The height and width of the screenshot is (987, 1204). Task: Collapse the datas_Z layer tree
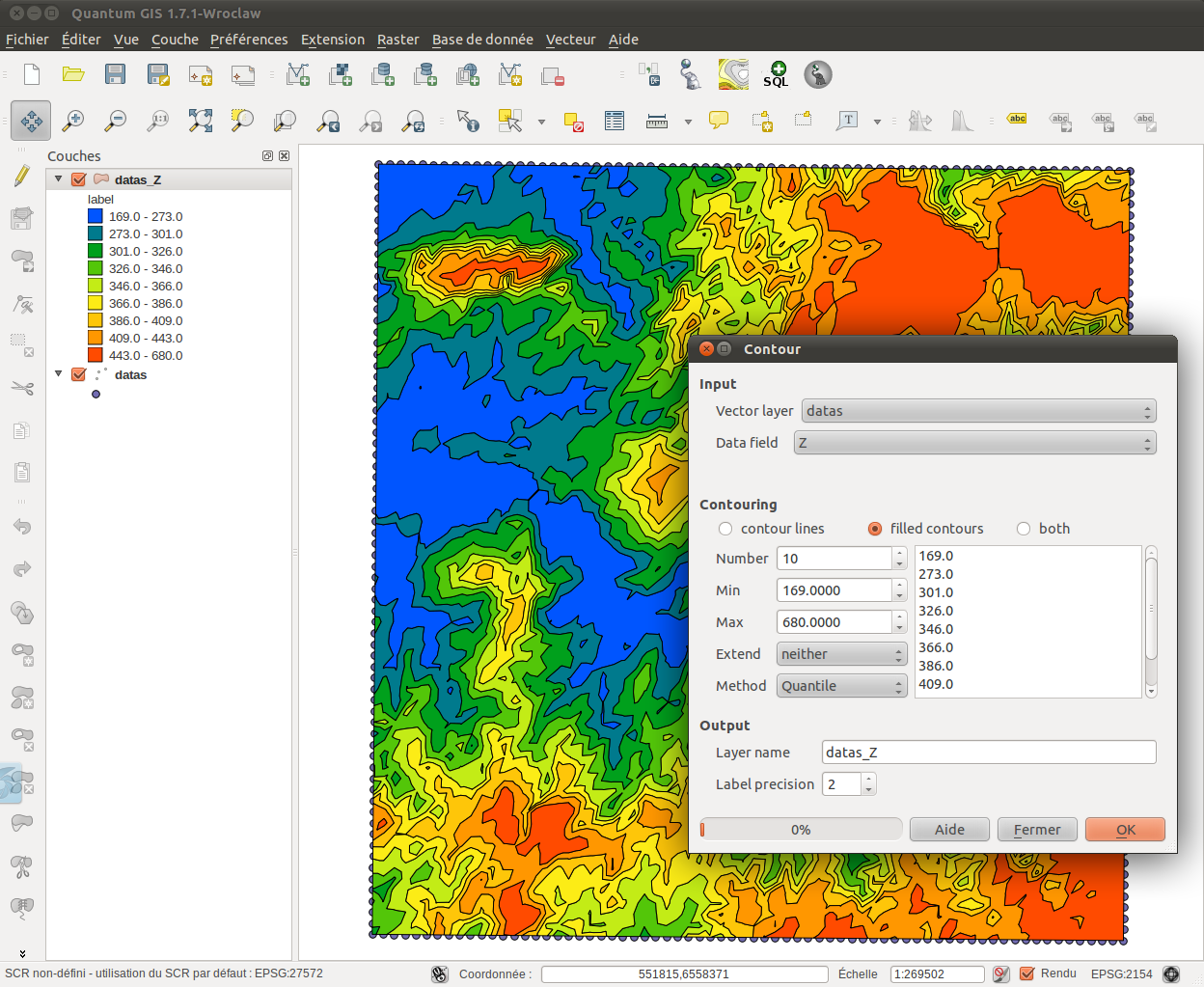point(59,179)
